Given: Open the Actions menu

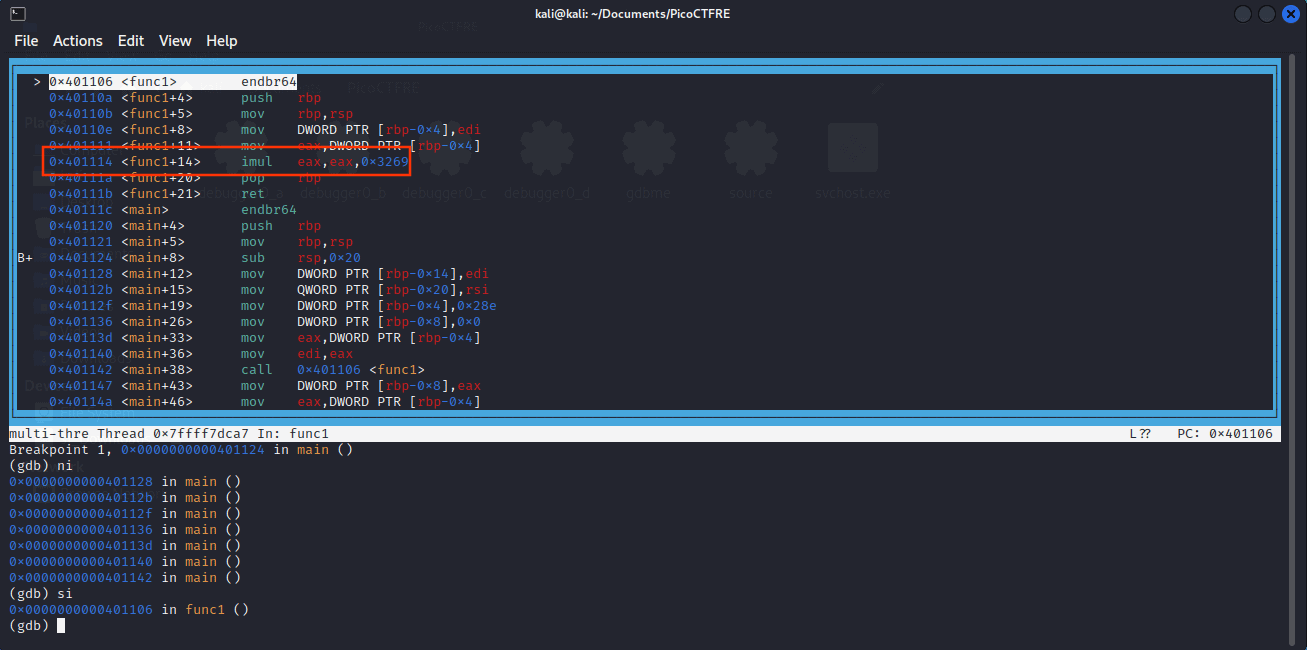Looking at the screenshot, I should (x=78, y=40).
